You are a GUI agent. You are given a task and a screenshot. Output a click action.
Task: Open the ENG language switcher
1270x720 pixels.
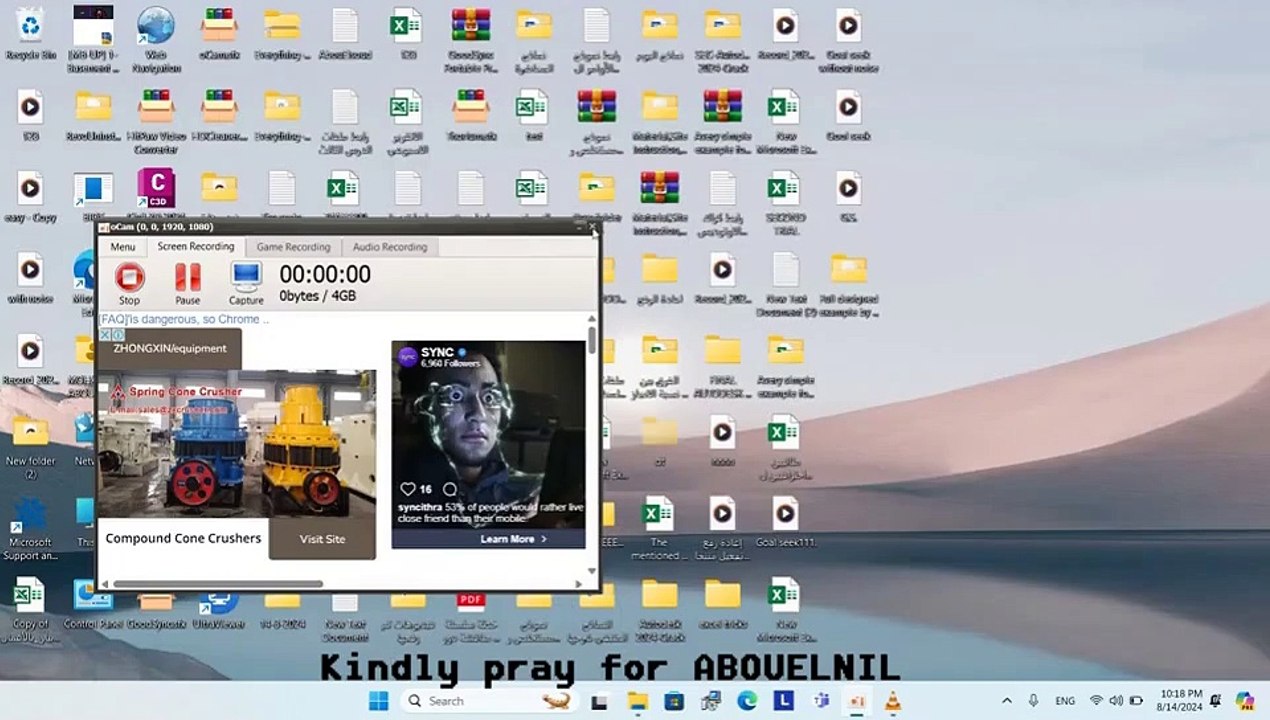[x=1065, y=701]
